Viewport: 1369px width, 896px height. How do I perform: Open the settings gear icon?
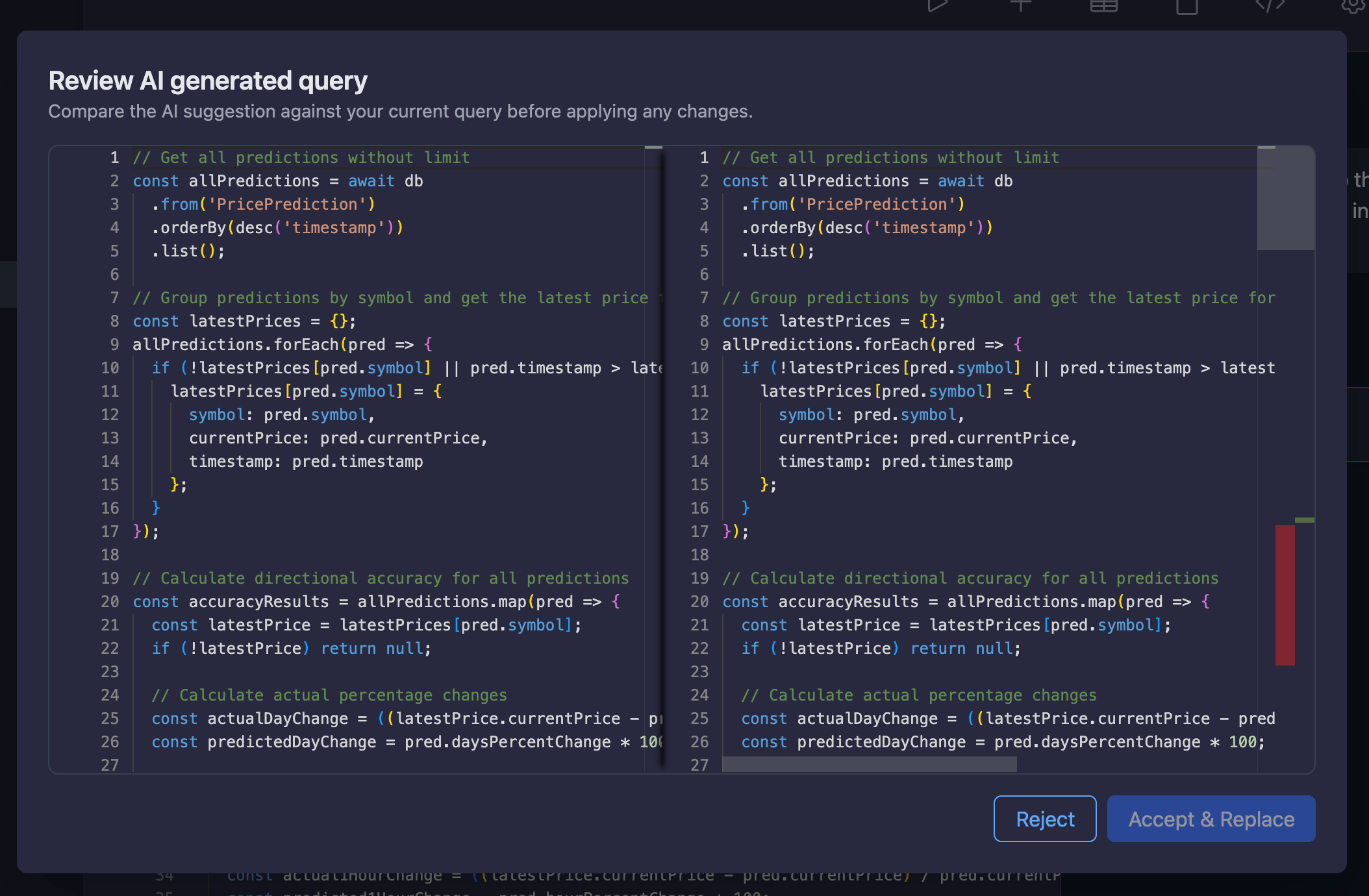coord(1353,6)
